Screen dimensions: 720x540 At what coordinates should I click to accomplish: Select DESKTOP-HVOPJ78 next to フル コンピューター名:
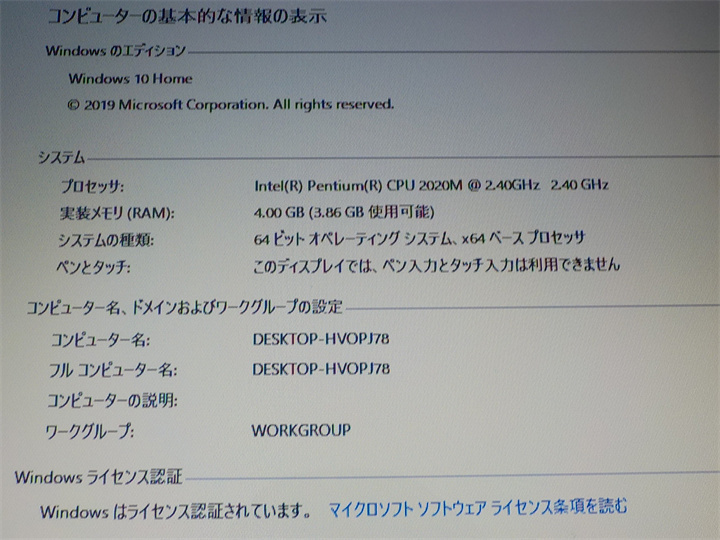(321, 369)
